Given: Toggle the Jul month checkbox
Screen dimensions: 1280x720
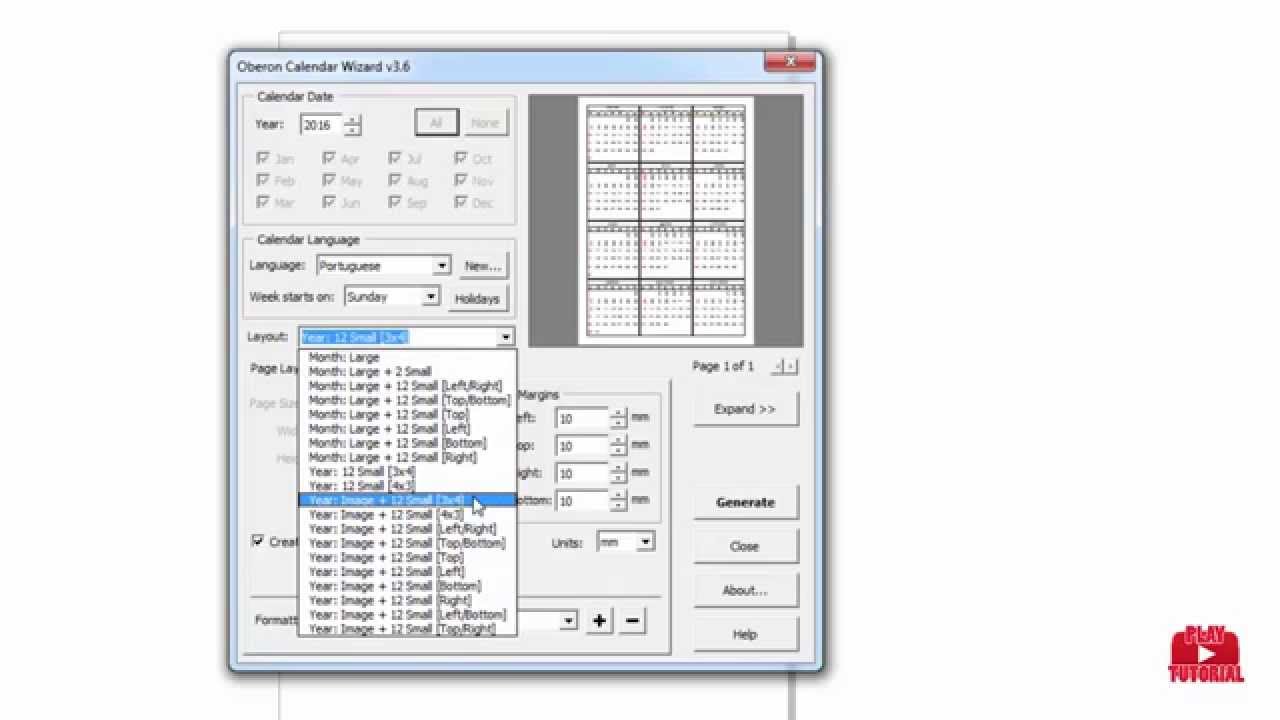Looking at the screenshot, I should click(x=395, y=158).
